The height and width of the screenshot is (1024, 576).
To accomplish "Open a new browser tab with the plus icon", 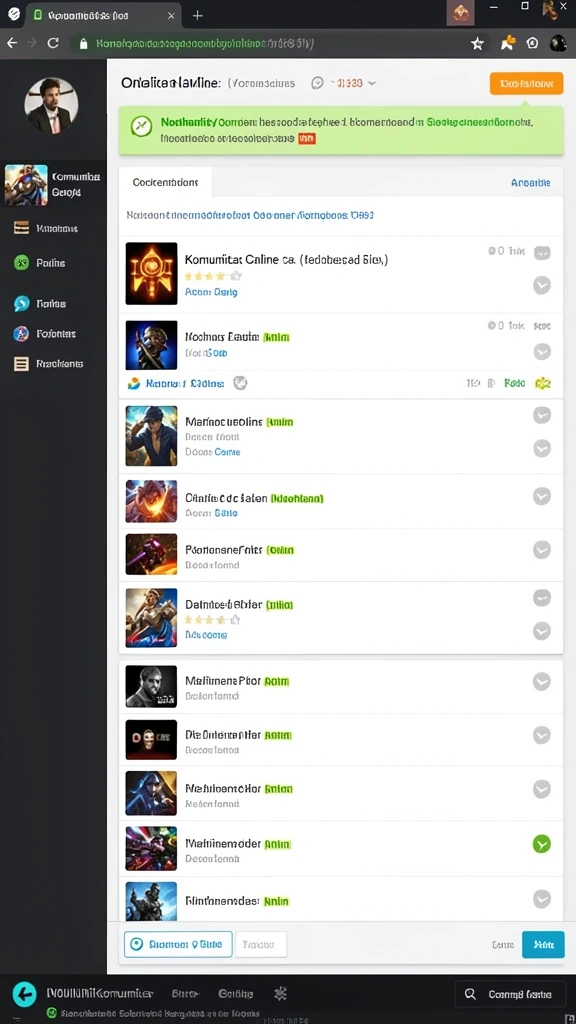I will click(x=197, y=15).
